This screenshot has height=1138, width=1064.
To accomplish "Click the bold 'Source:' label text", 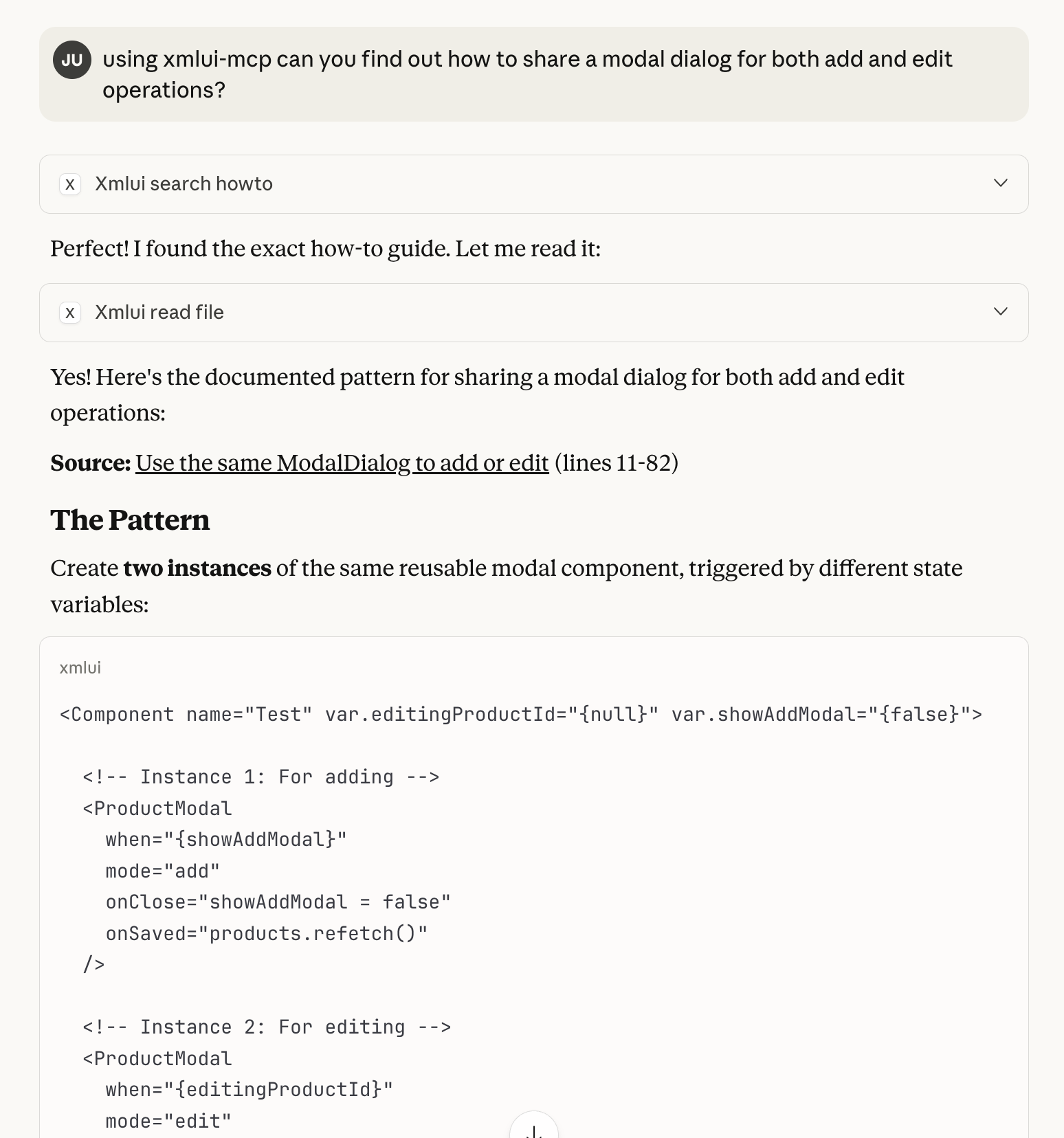I will click(x=90, y=463).
